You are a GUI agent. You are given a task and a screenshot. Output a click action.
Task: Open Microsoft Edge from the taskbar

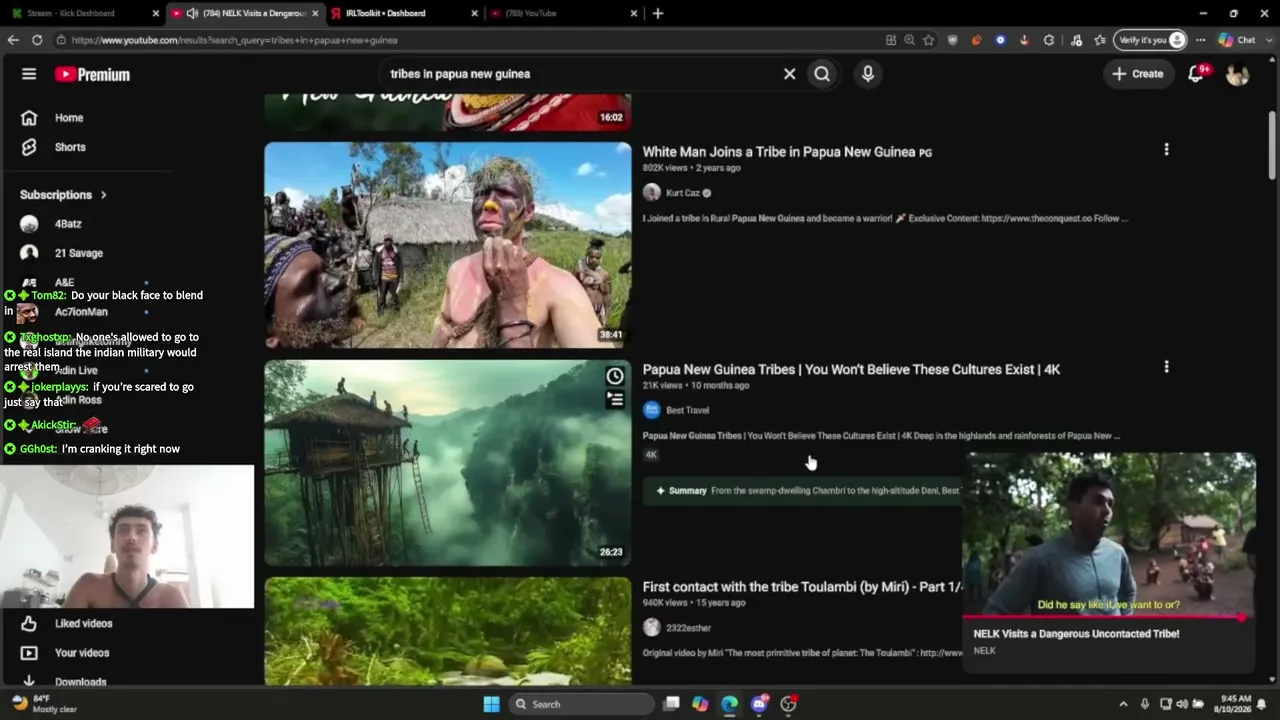[729, 704]
